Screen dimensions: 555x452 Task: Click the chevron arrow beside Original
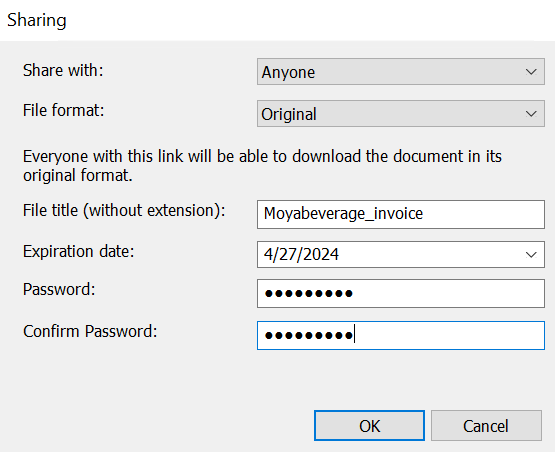(531, 114)
